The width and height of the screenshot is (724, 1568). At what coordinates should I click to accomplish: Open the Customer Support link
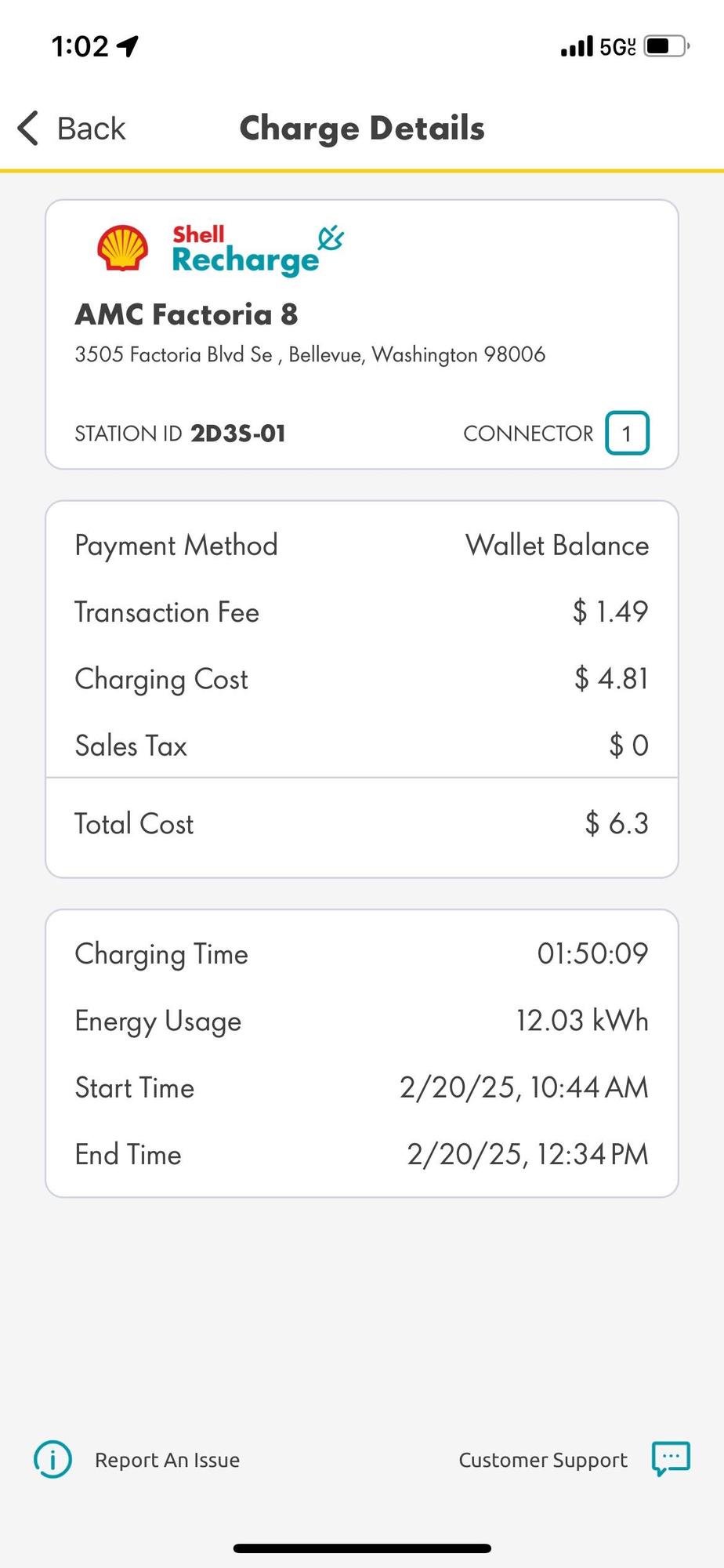point(543,1460)
